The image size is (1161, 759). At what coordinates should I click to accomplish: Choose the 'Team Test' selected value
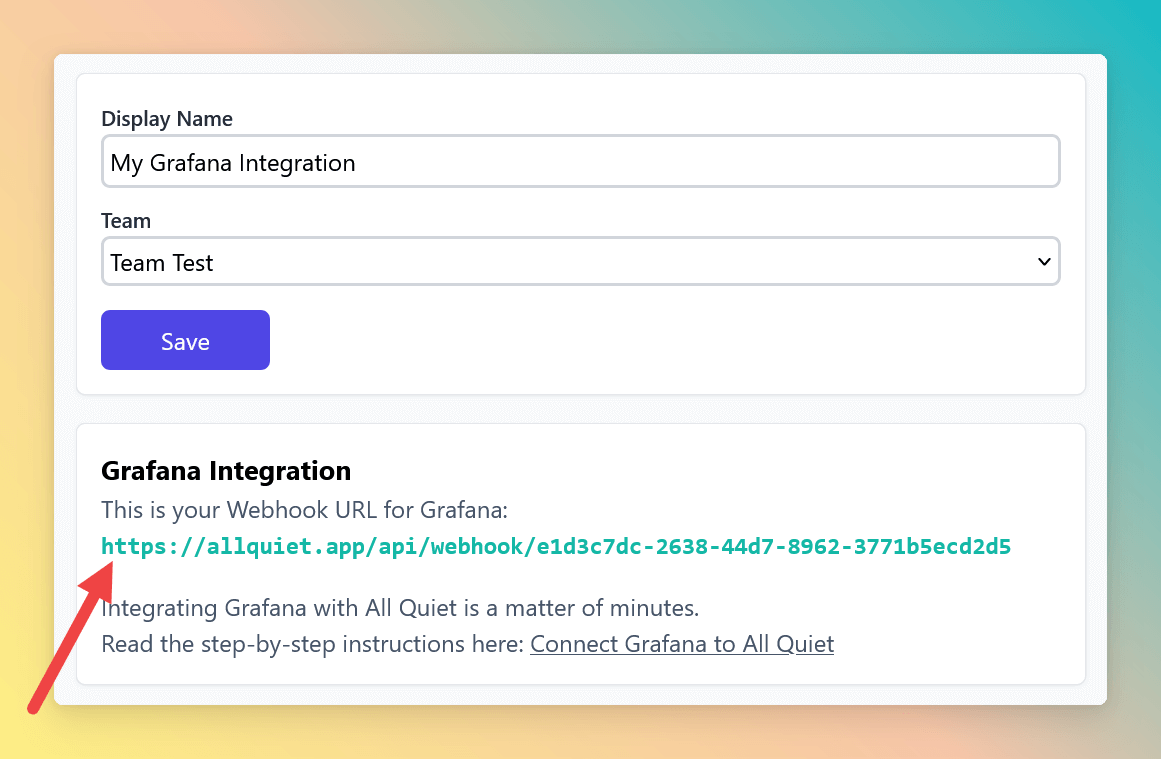[161, 263]
